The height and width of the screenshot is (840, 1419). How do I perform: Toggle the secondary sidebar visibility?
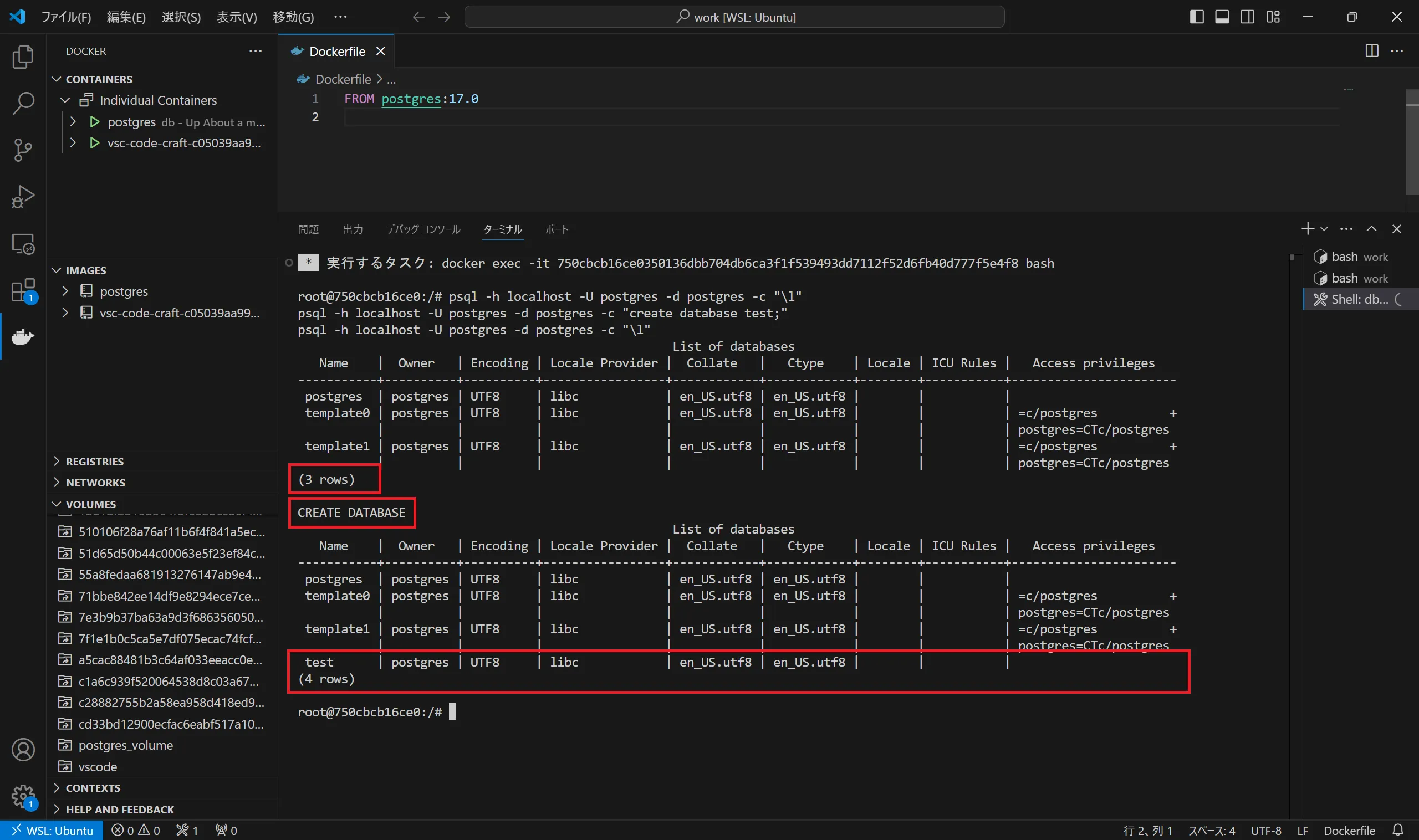coord(1247,17)
